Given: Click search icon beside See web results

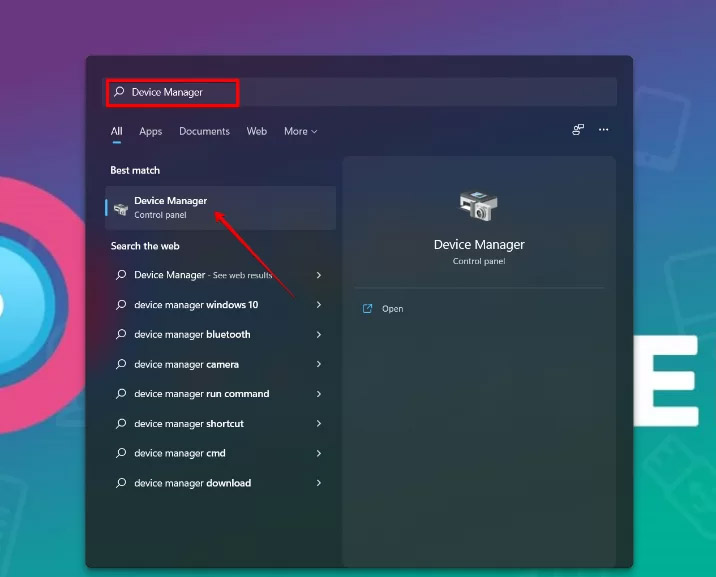Looking at the screenshot, I should click(x=121, y=275).
